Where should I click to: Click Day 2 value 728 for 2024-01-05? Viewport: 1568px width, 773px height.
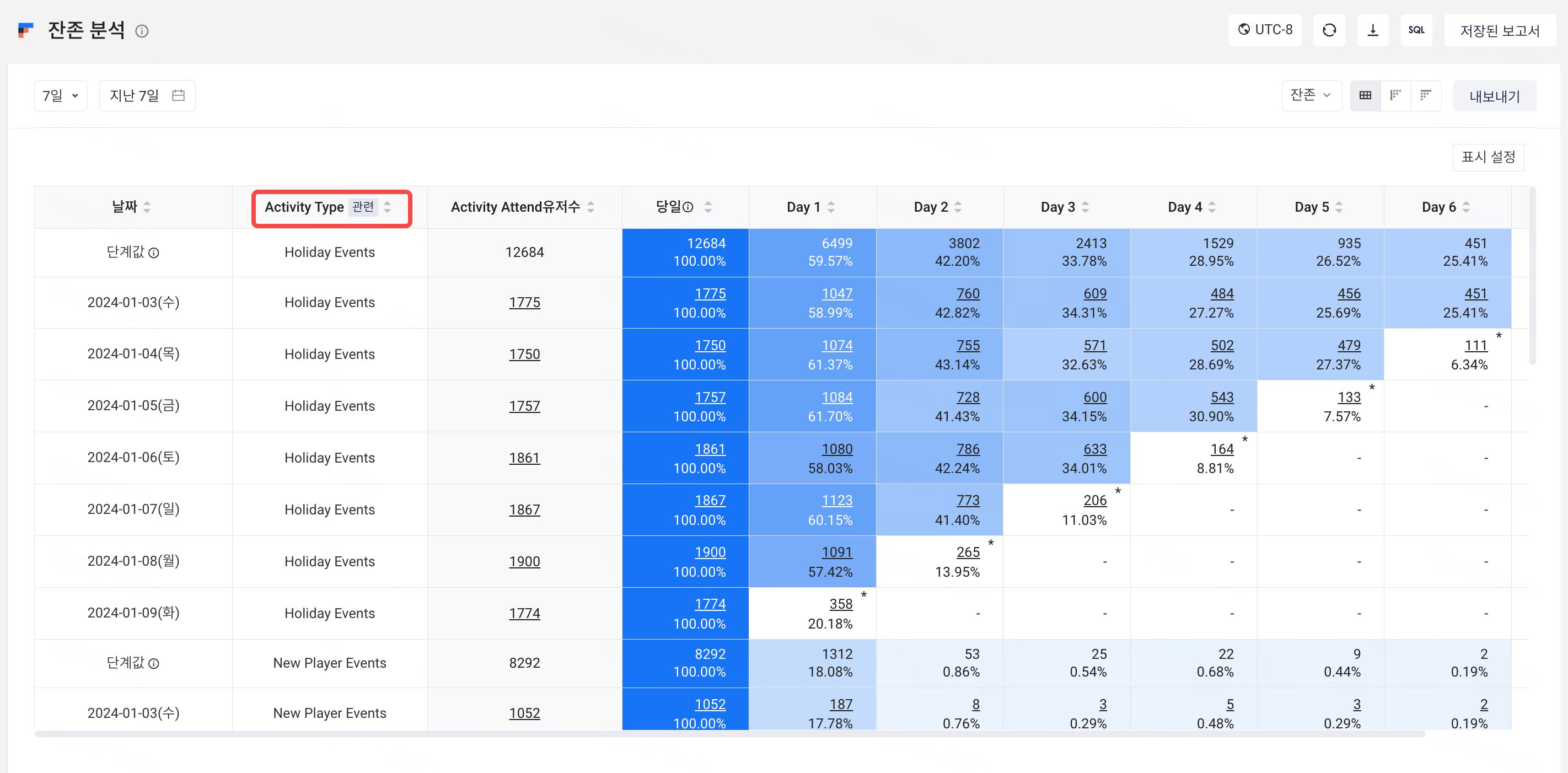pyautogui.click(x=968, y=397)
